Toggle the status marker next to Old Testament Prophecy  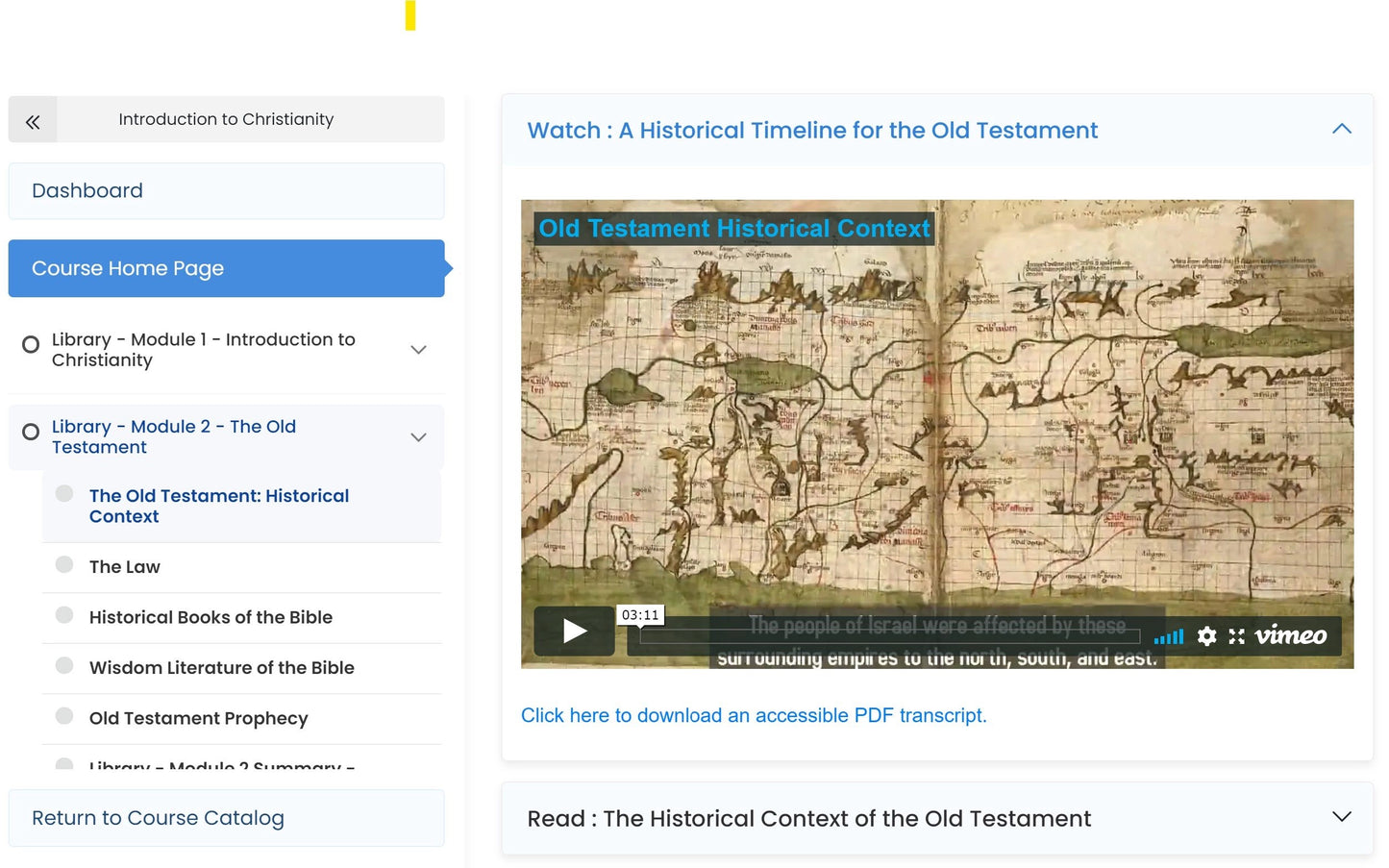click(63, 716)
